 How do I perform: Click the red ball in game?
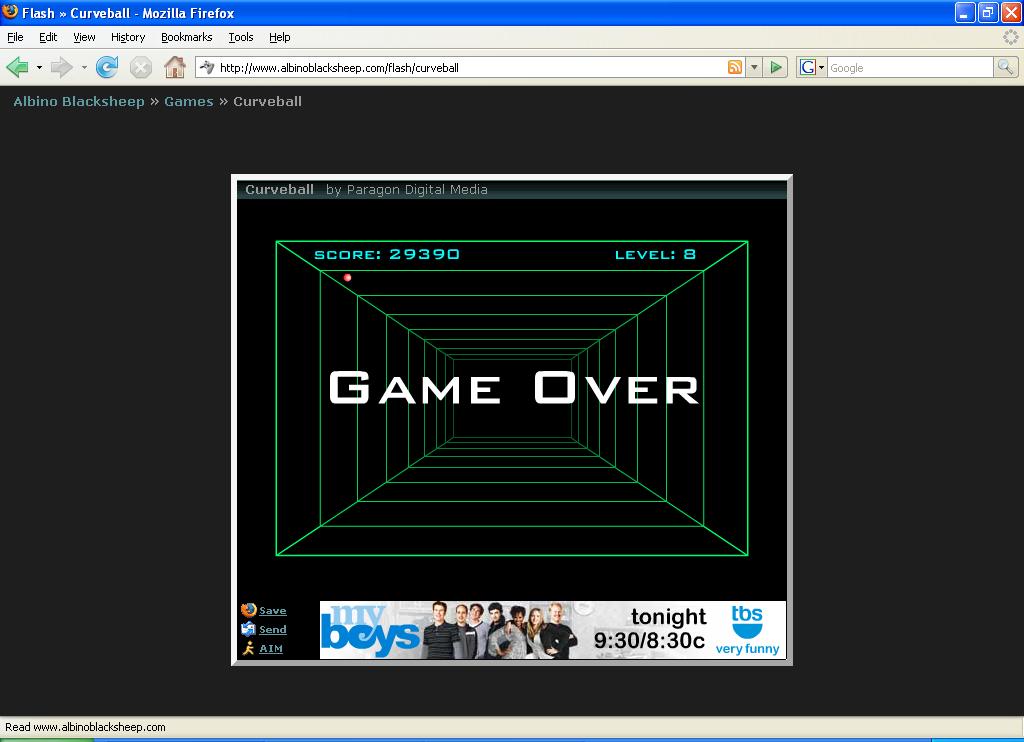(x=347, y=278)
